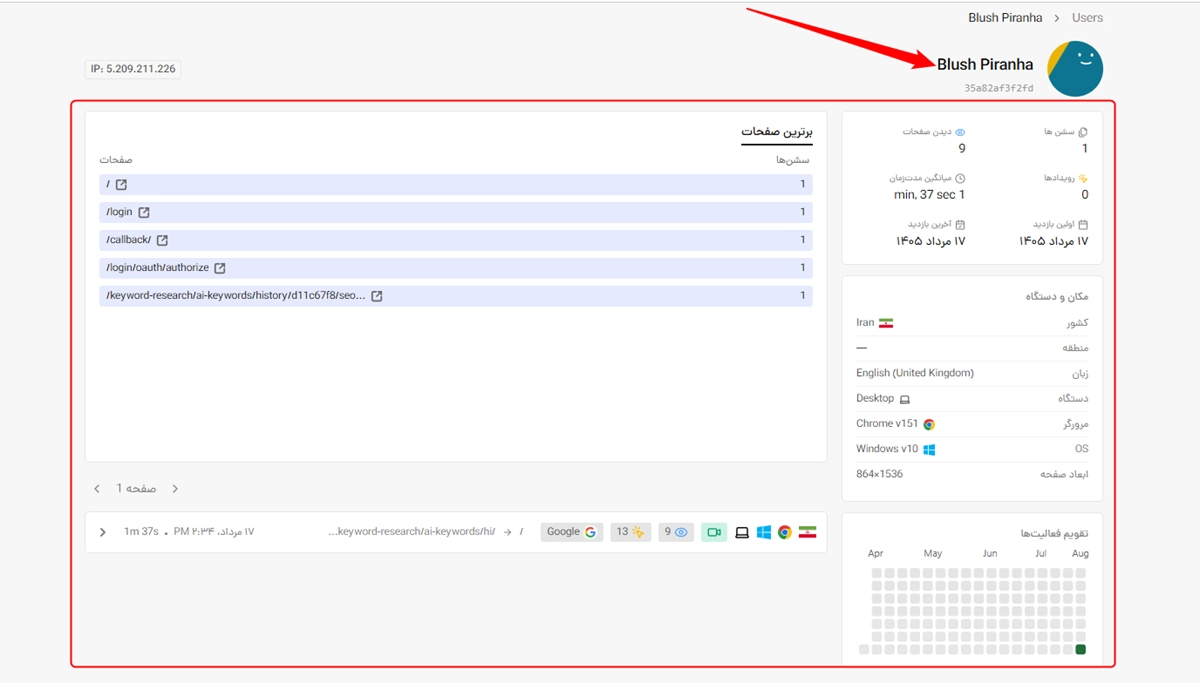Click the left pagination arrow near صفحه 1
1200x683 pixels.
point(97,489)
